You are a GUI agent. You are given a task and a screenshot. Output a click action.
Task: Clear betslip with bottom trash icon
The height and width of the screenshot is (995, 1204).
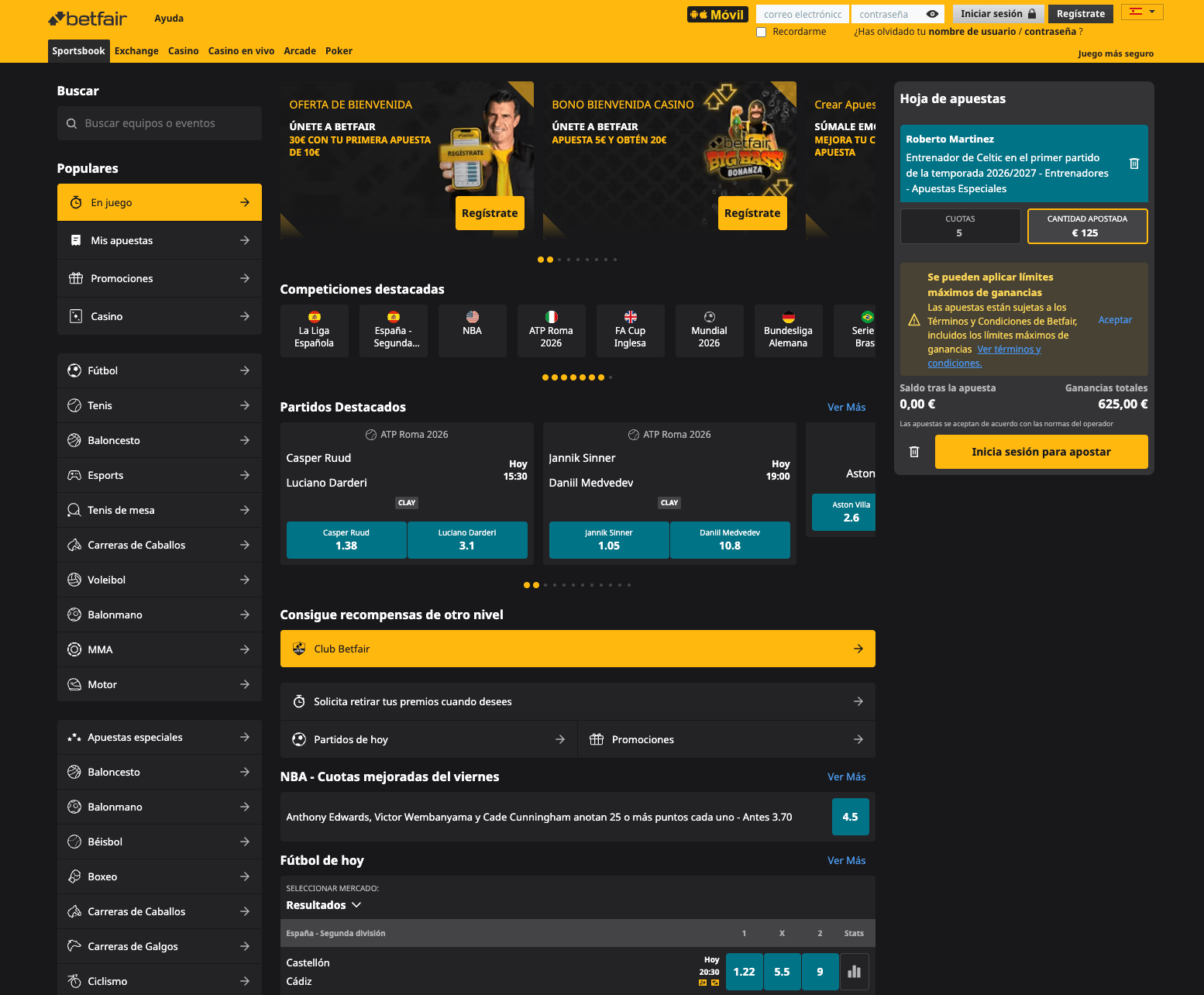pyautogui.click(x=914, y=452)
